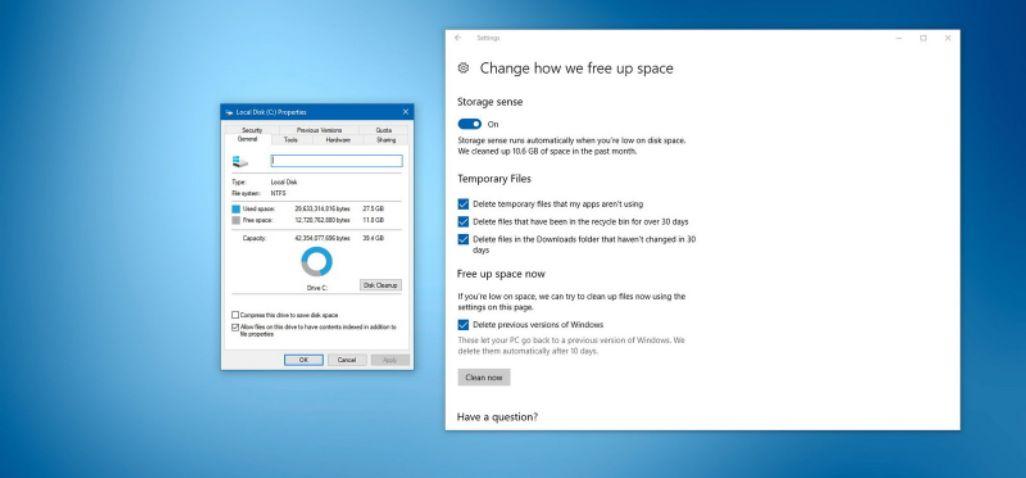Switch to the Sharing tab
1026x478 pixels.
[x=386, y=140]
